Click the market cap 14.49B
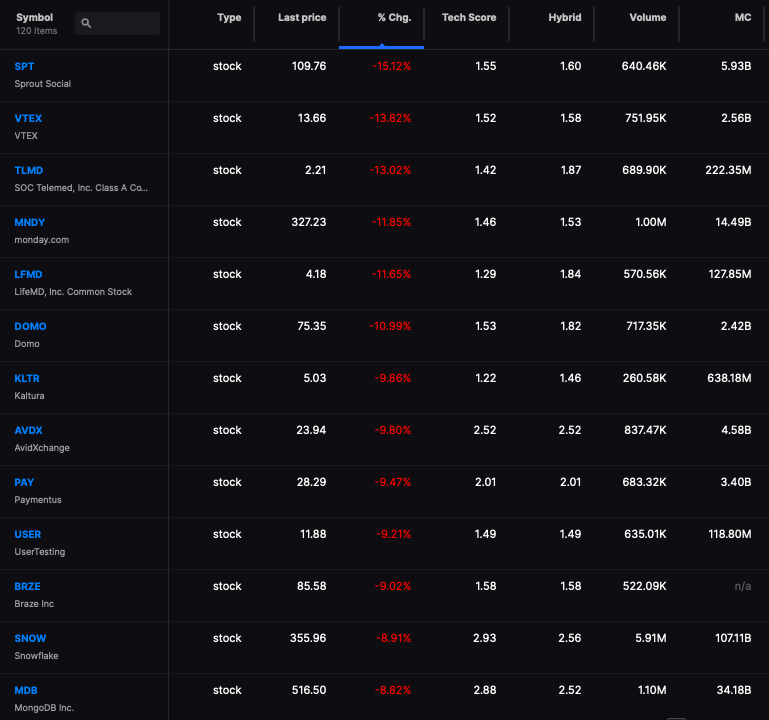Screen dimensions: 769x720 tap(733, 222)
